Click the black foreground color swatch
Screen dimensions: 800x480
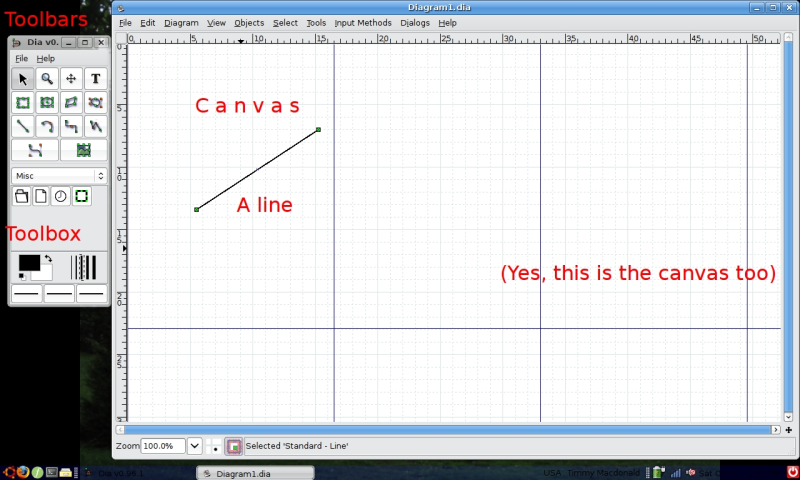[x=29, y=263]
